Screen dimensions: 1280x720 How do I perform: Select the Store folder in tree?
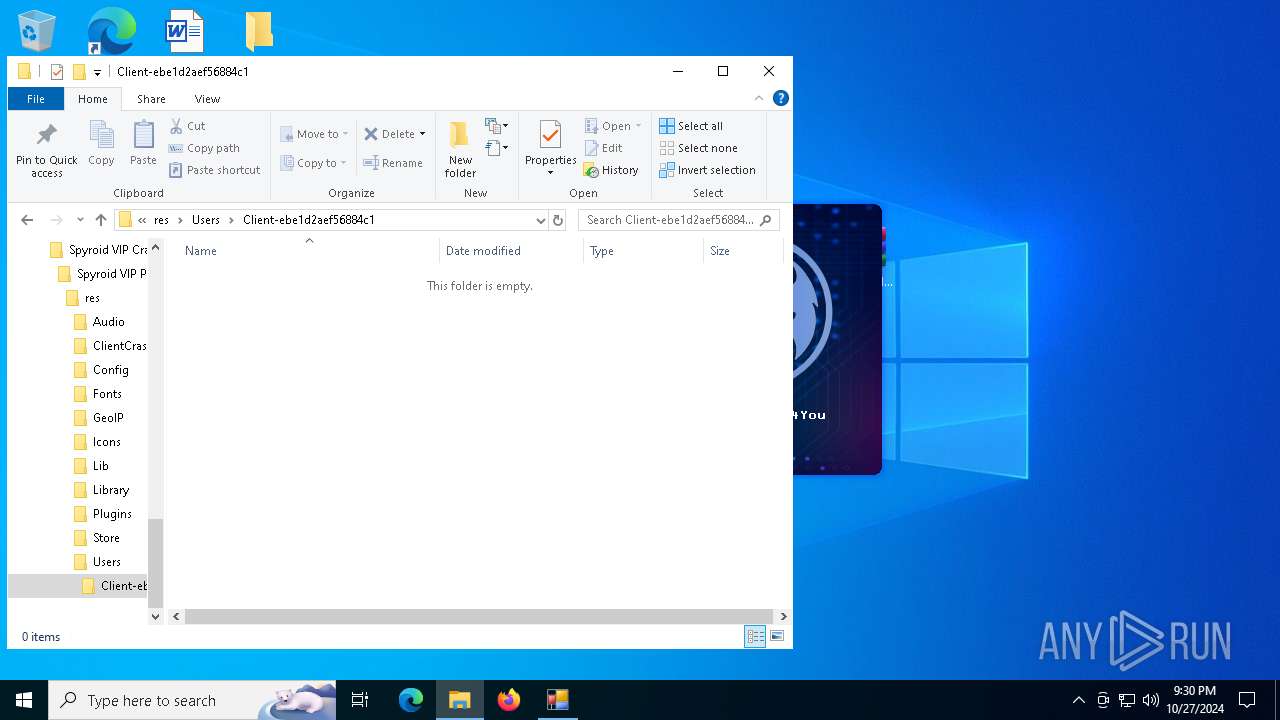(106, 538)
